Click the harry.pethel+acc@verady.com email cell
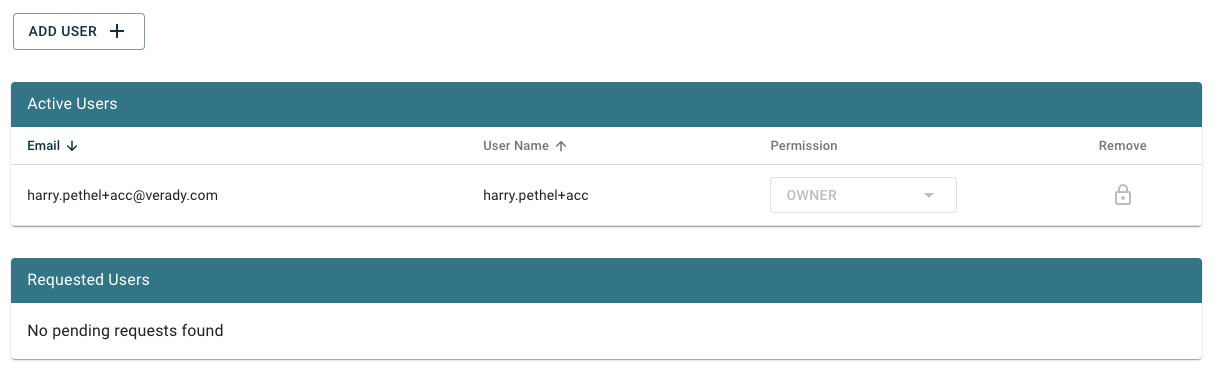This screenshot has width=1220, height=387. (x=123, y=195)
